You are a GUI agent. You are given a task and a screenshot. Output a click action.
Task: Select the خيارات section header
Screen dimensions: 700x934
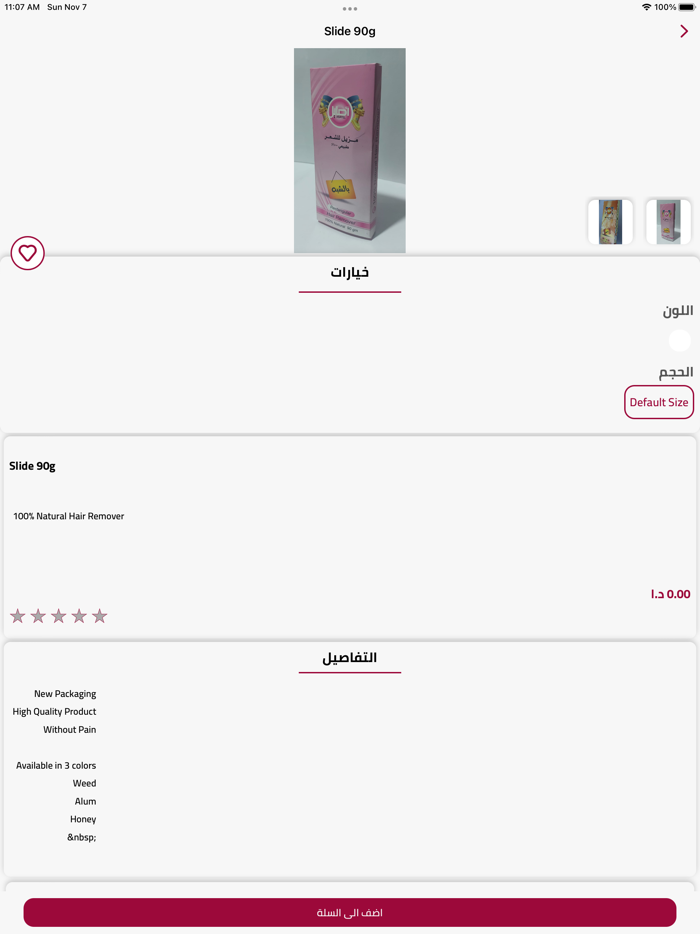[350, 272]
